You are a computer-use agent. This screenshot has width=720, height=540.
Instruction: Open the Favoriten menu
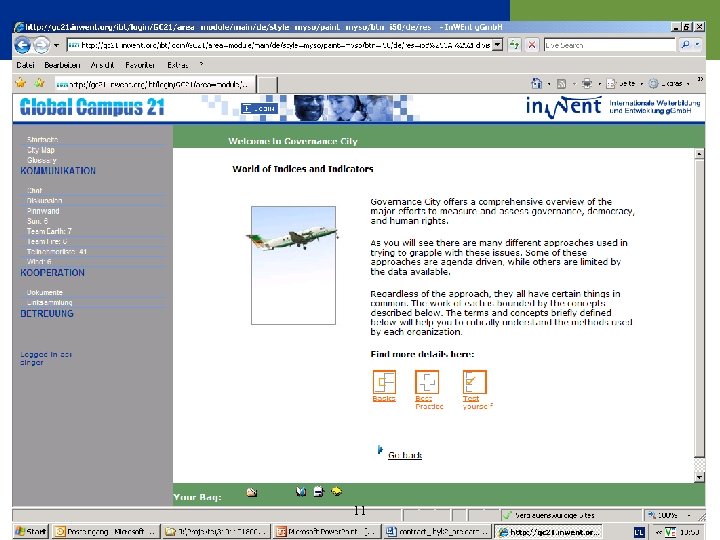tap(140, 65)
